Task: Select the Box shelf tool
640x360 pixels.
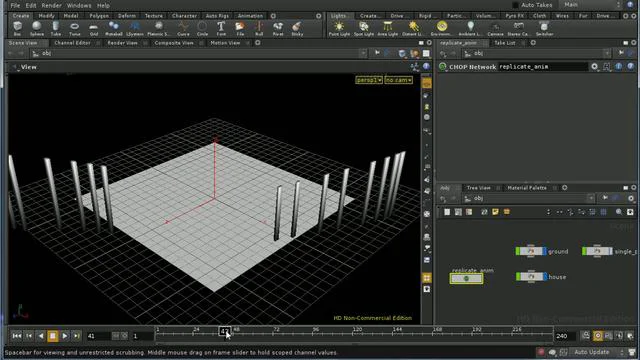Action: (17, 29)
